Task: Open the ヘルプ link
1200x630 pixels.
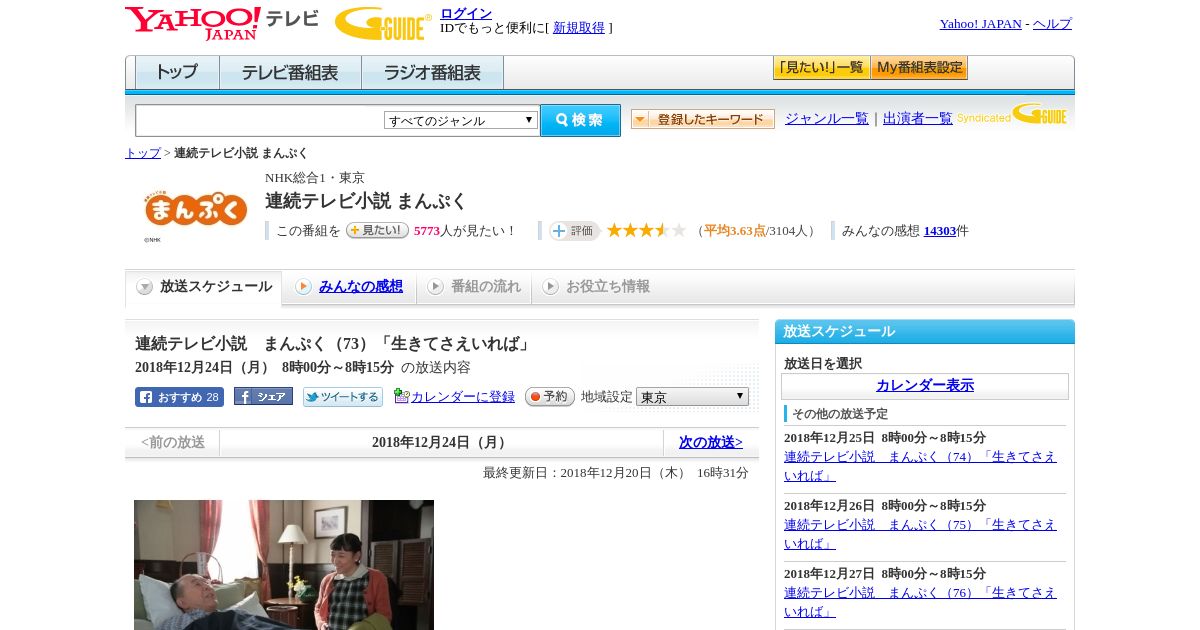Action: [1052, 24]
